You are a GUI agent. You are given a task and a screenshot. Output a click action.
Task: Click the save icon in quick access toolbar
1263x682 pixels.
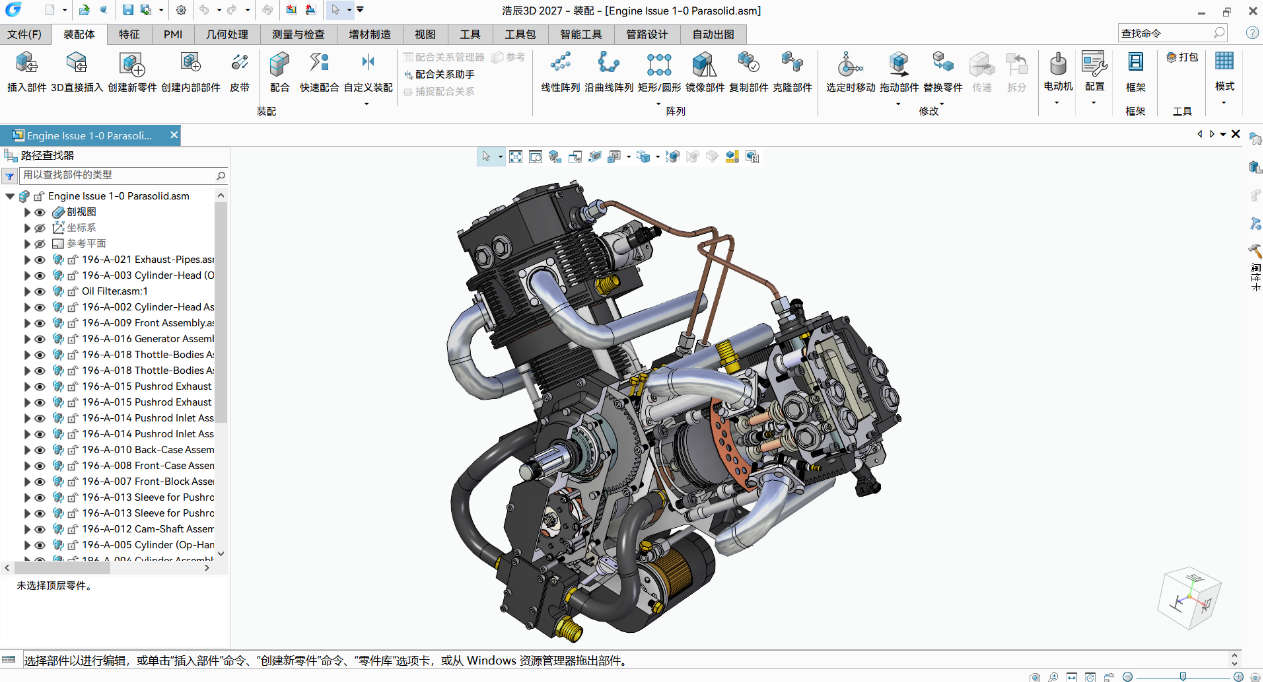coord(128,10)
